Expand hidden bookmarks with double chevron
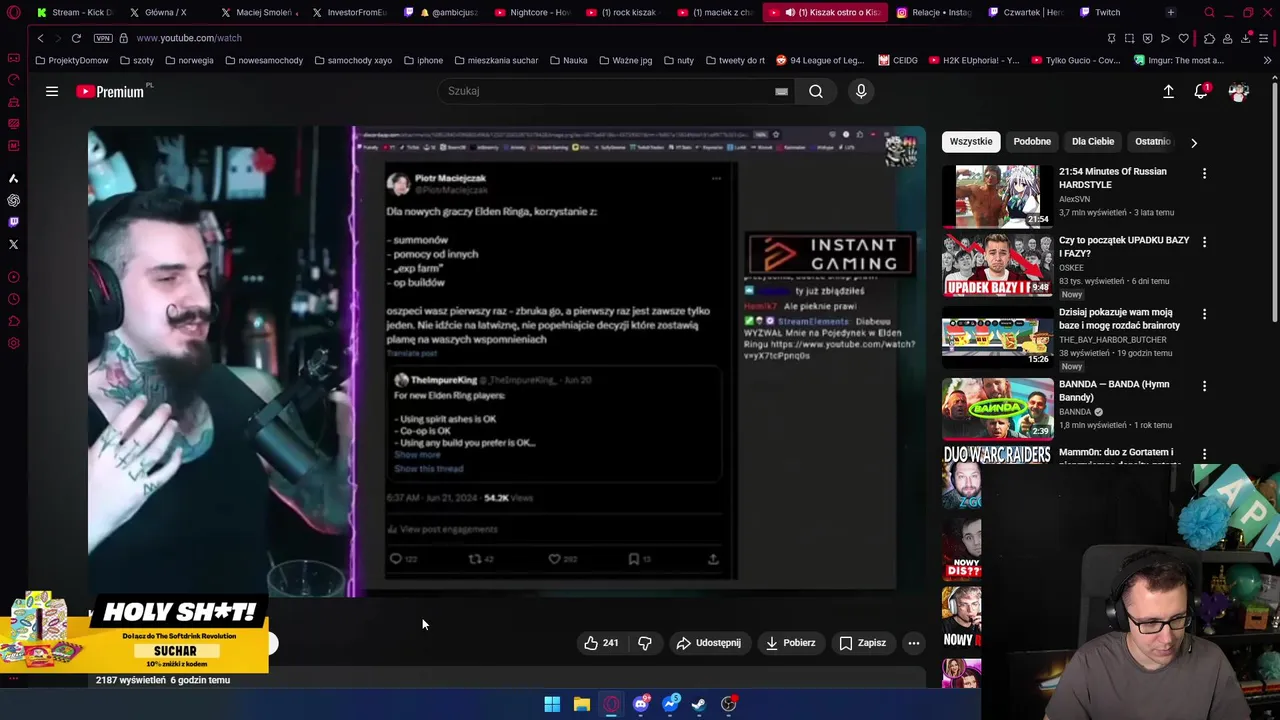Screen dimensions: 1280x720 1267,60
